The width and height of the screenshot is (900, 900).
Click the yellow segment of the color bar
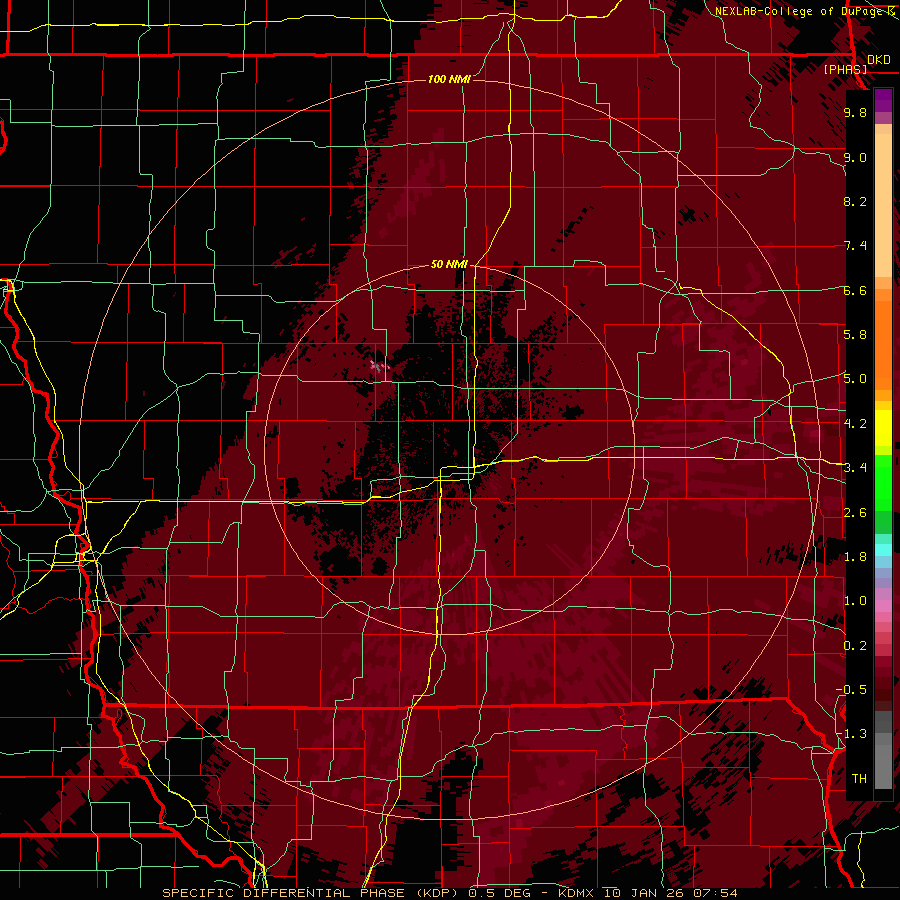point(883,428)
